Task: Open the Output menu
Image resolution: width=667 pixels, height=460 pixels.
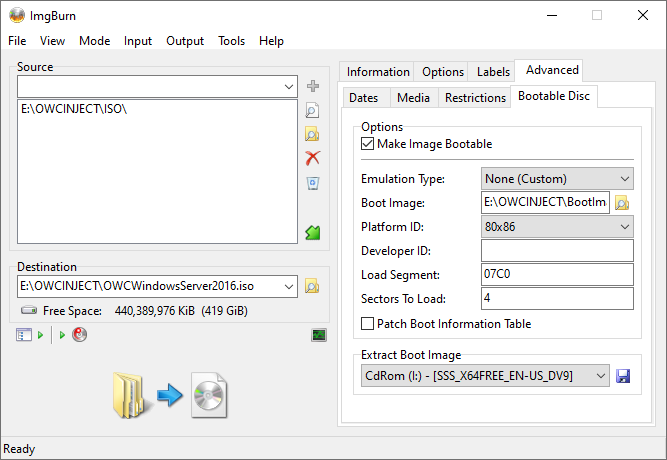Action: (x=185, y=41)
